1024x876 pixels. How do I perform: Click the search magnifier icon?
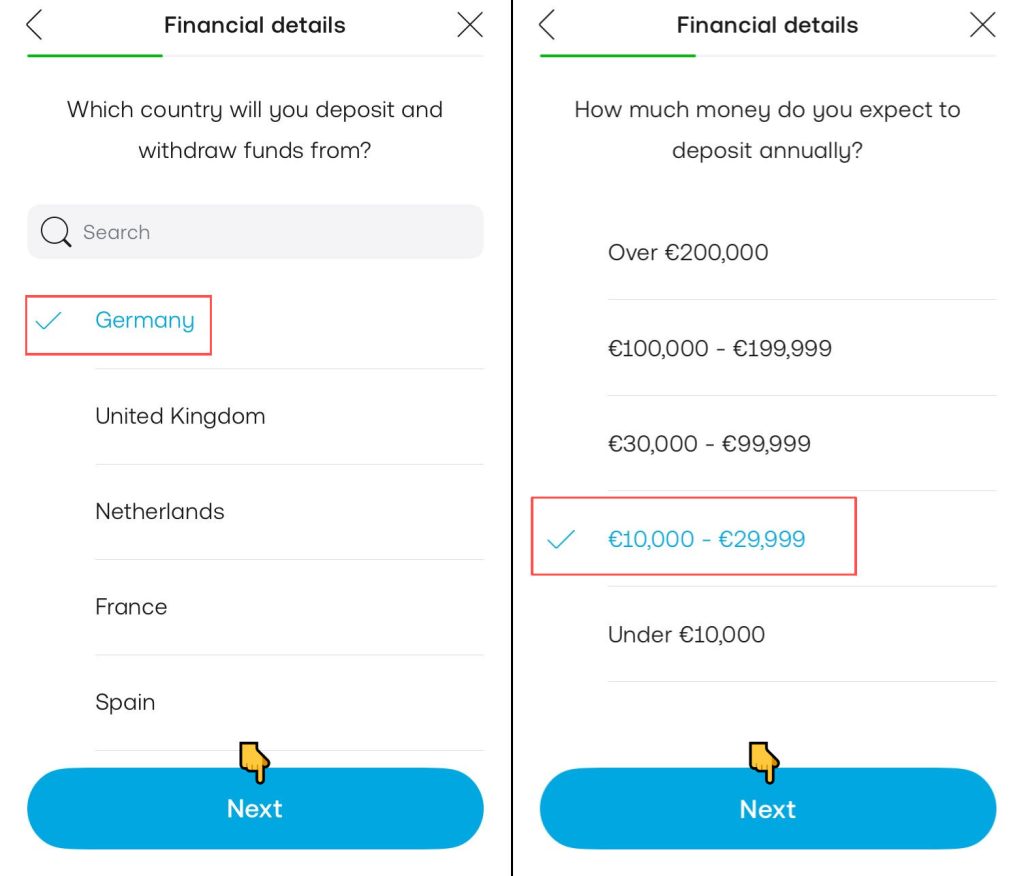(55, 232)
